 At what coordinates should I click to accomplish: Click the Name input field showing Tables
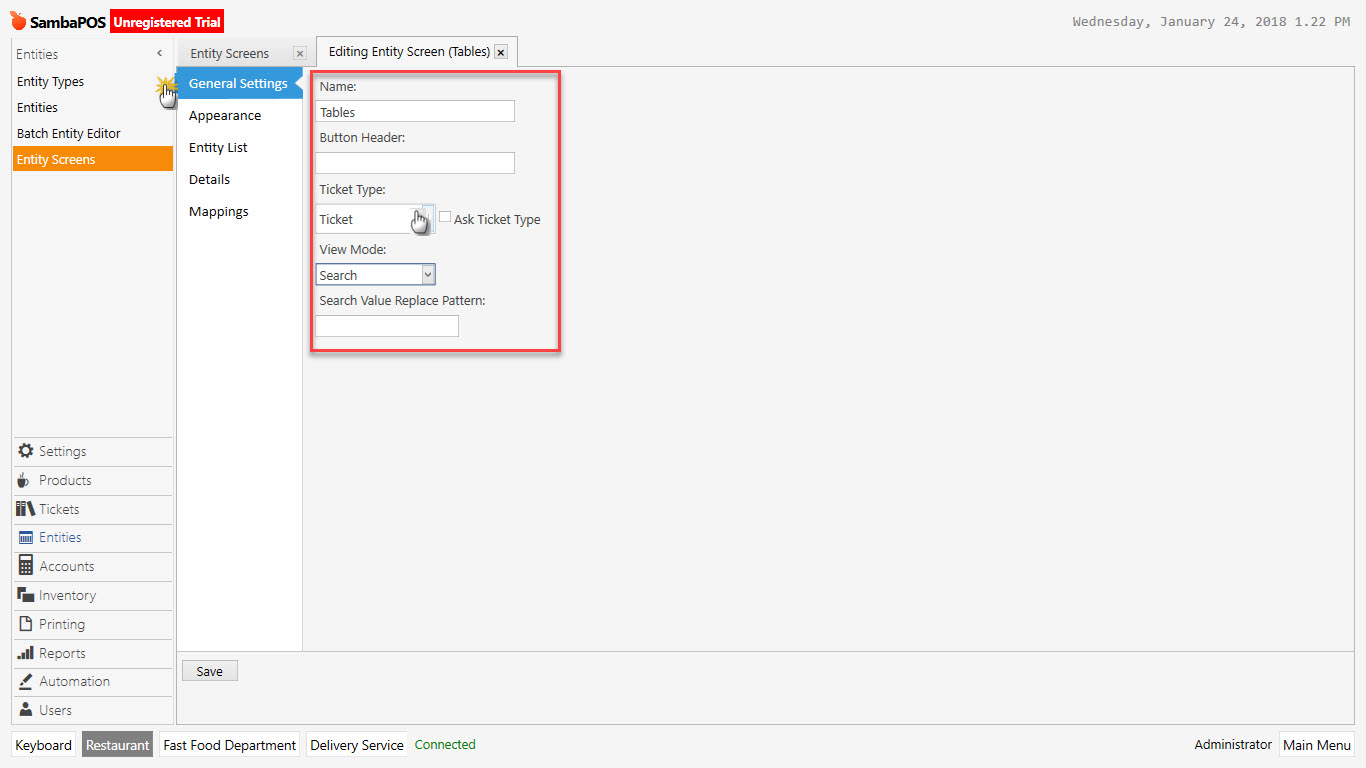click(414, 110)
